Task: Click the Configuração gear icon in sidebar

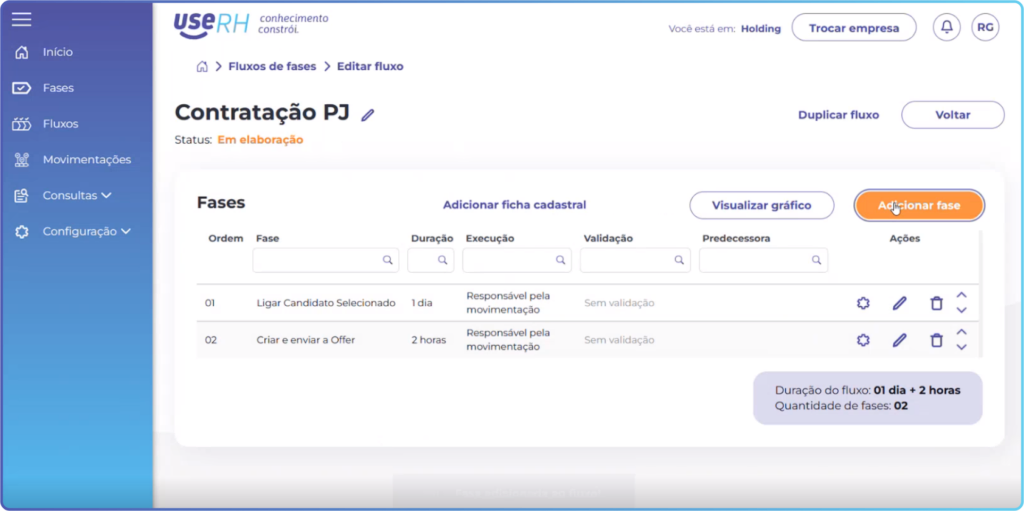Action: [22, 231]
